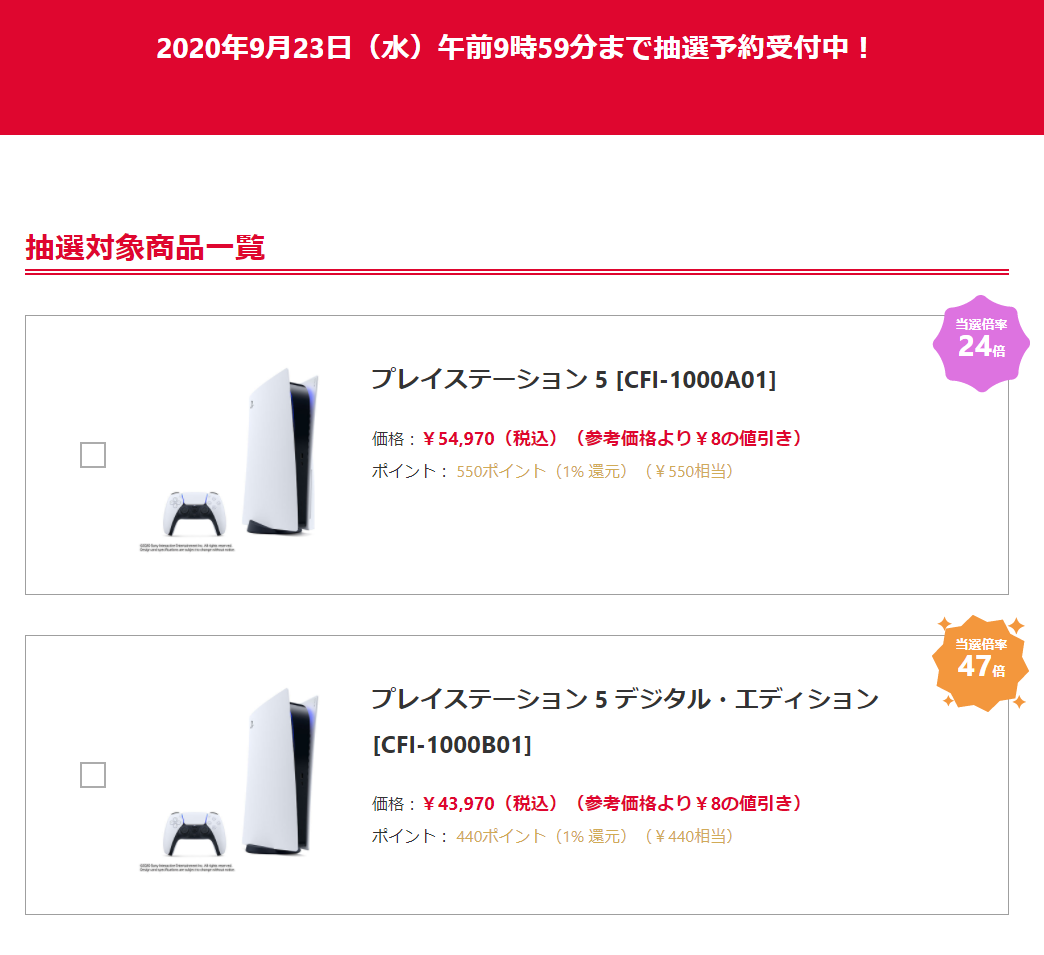
Task: Click the 550ポイント (1%還元) points text
Action: [542, 471]
